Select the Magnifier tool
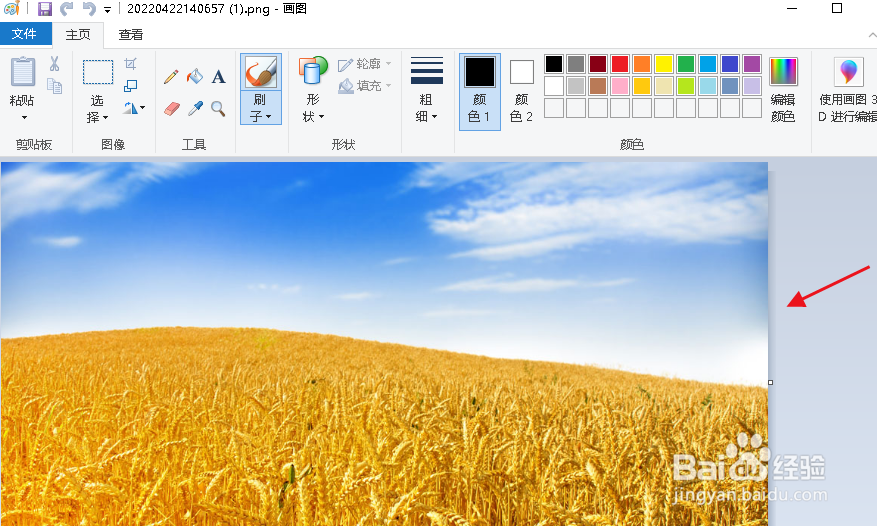This screenshot has width=877, height=526. click(x=218, y=109)
